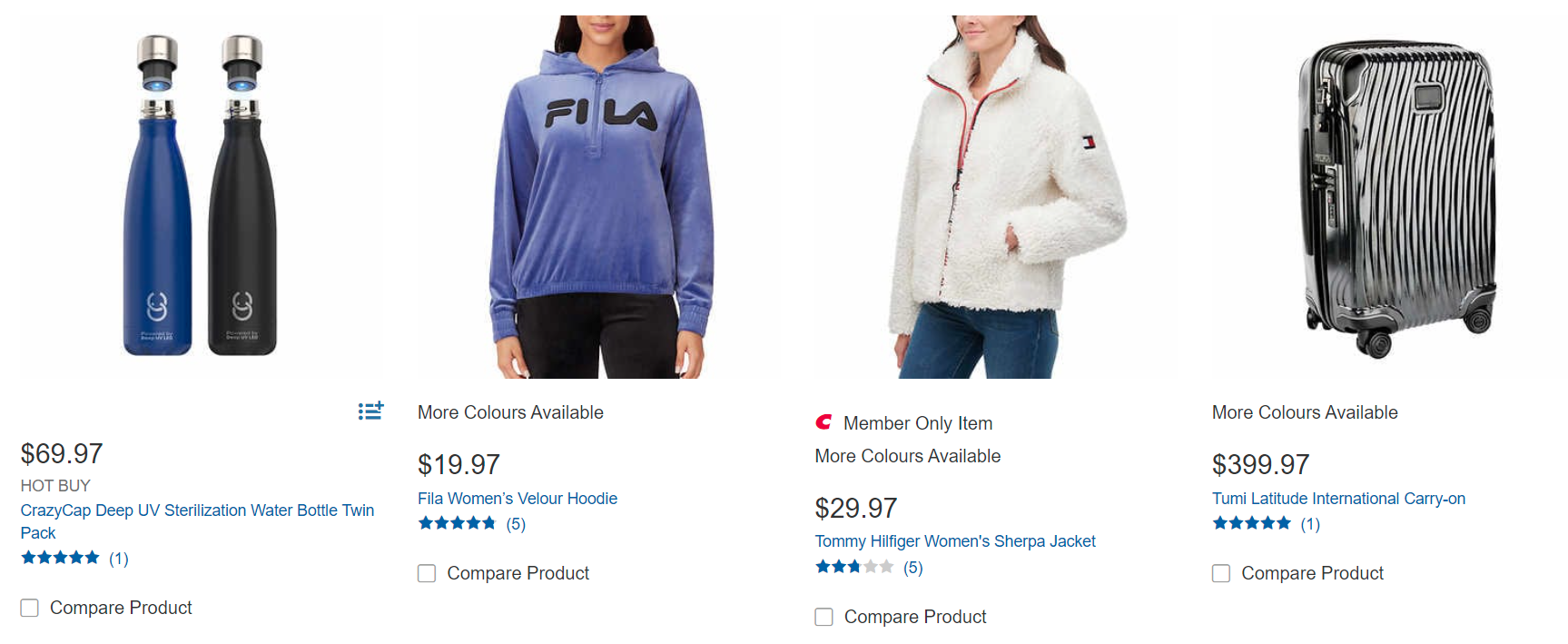Click the water bottle twin pack image

pos(202,195)
